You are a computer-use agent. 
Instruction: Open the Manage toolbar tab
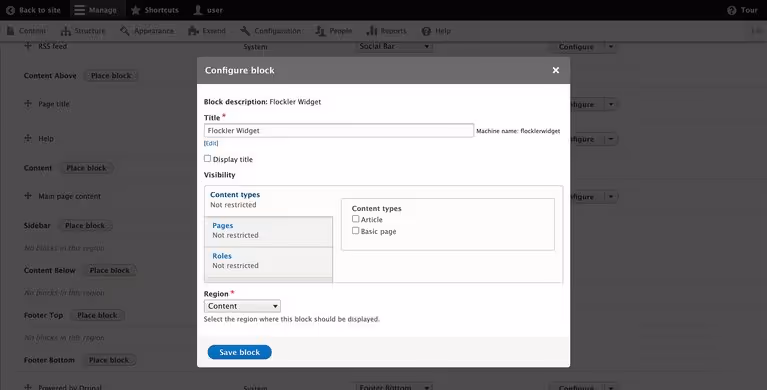[96, 10]
